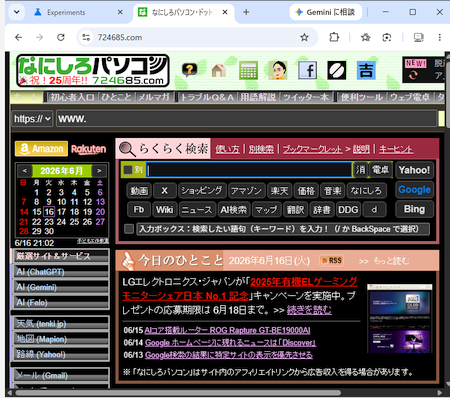Toggle the checkbox beside 入力ボックス hint
Image resolution: width=450 pixels, height=398 pixels.
129,229
